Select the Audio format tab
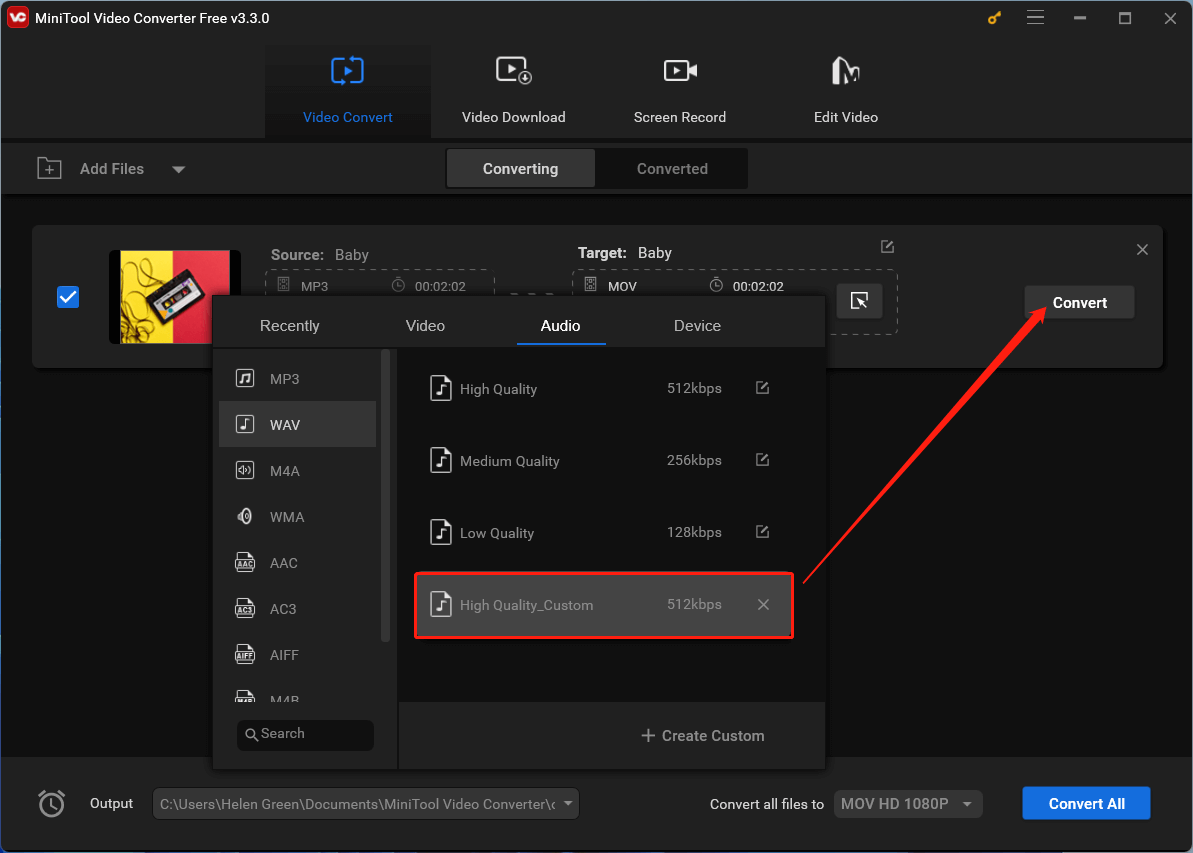 coord(561,326)
